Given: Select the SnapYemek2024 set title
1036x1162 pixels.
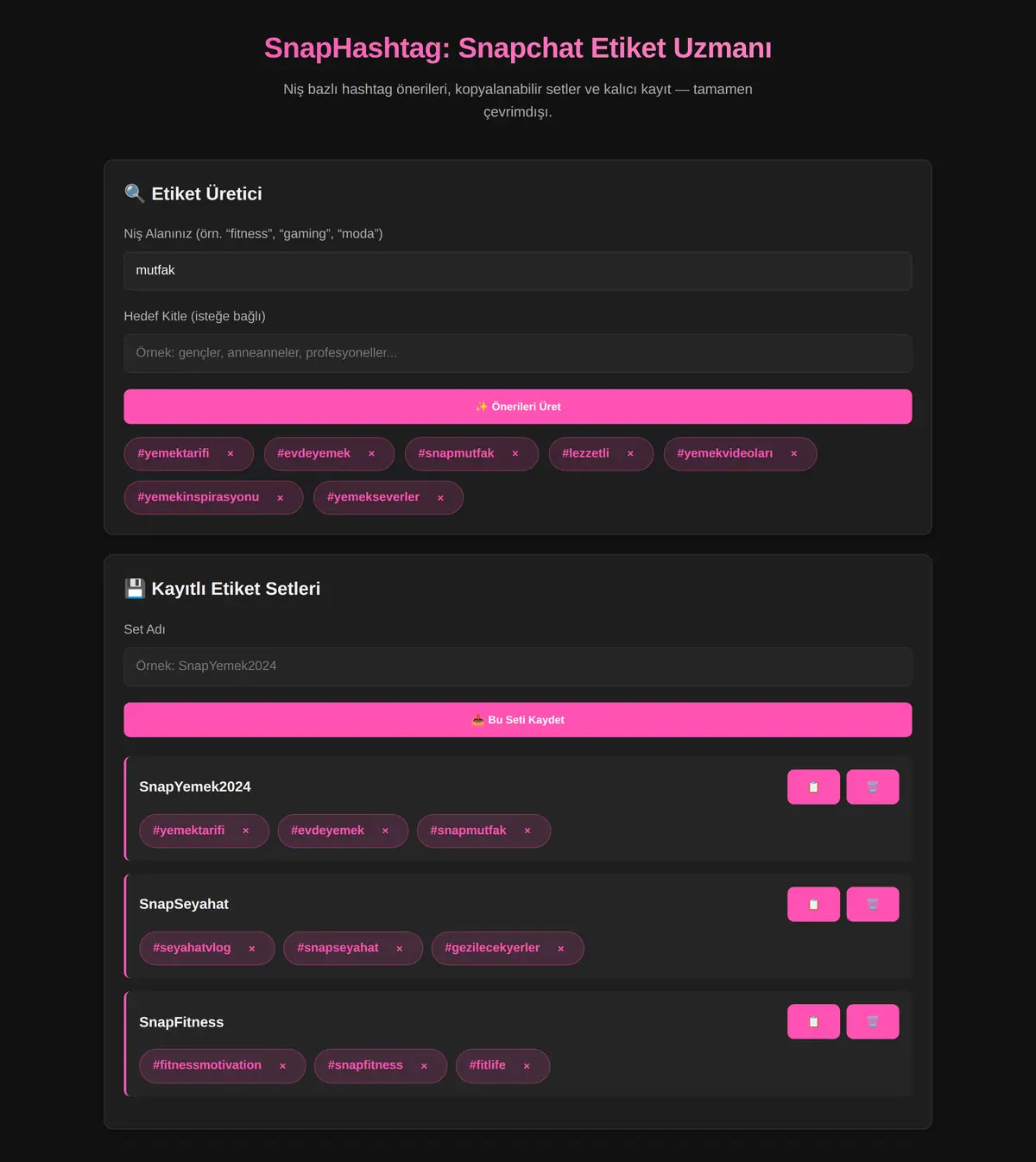Looking at the screenshot, I should tap(195, 786).
